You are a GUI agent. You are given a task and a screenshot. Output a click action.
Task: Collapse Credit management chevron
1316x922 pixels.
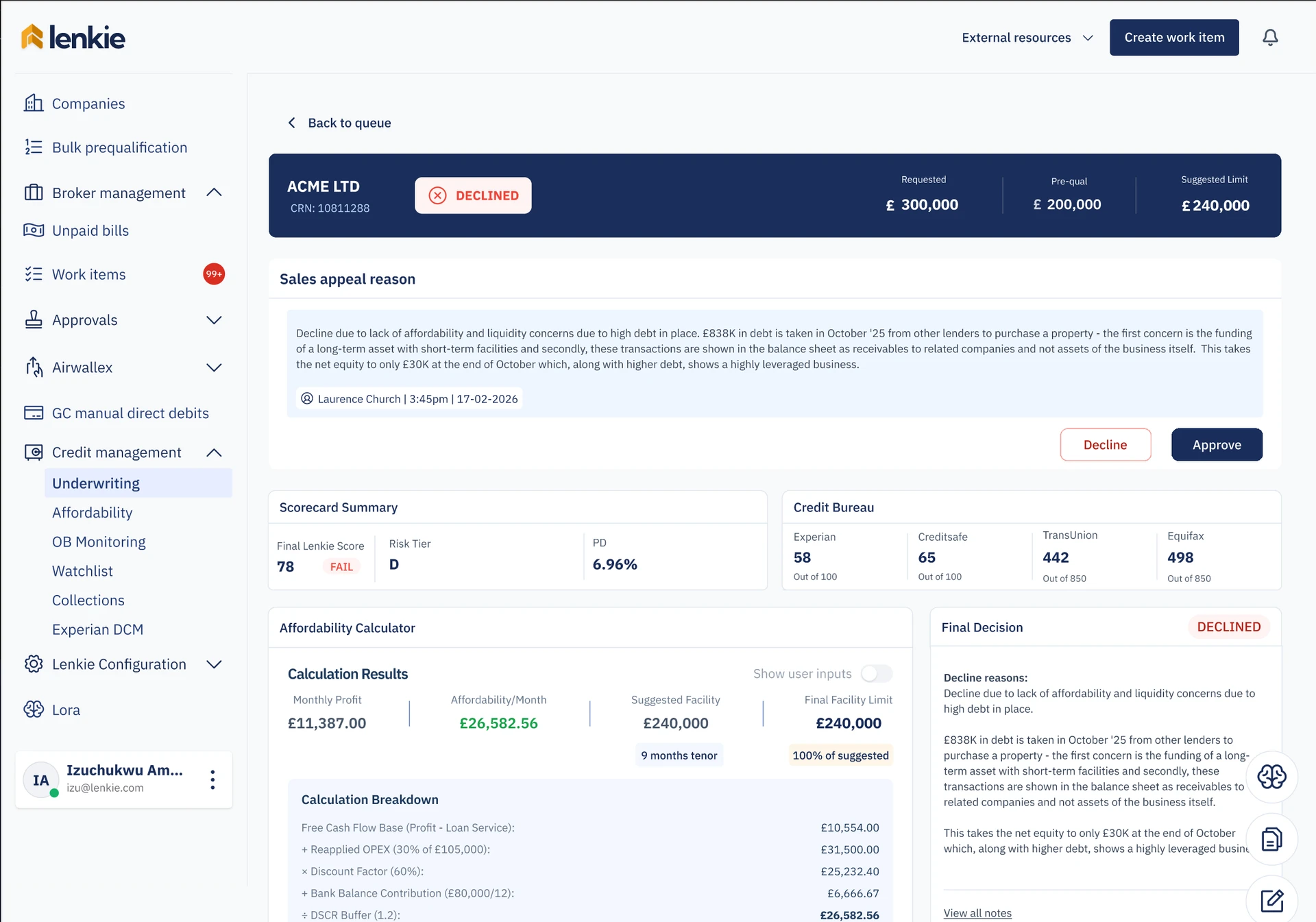[214, 452]
